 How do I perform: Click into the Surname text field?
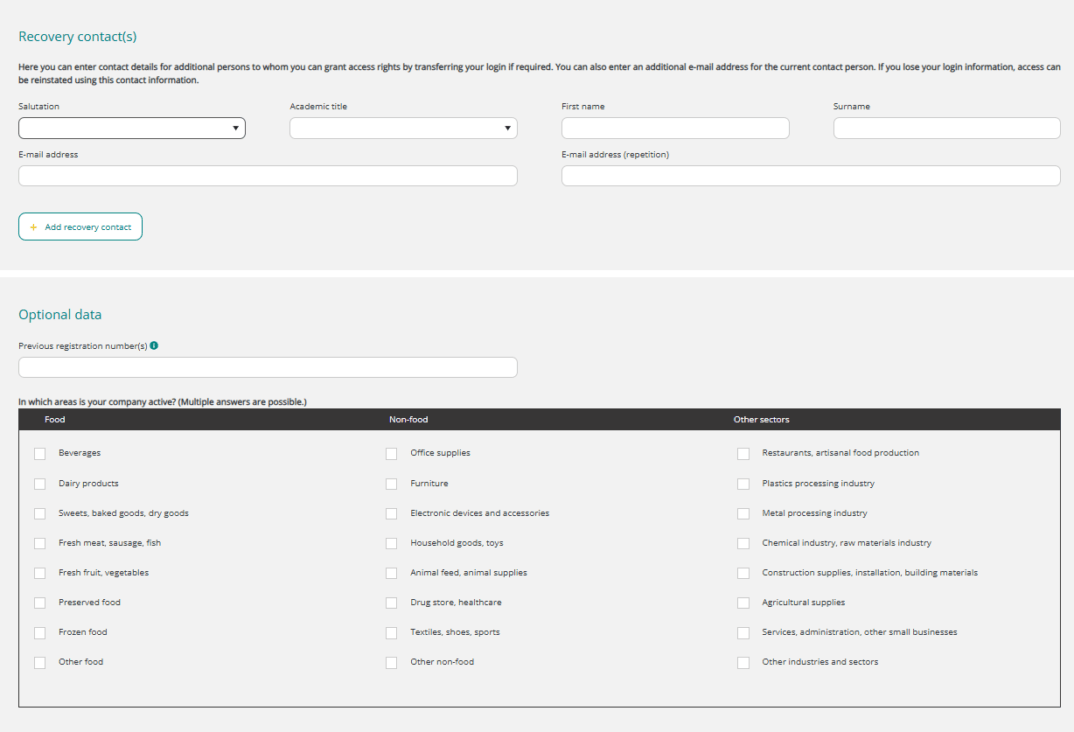click(946, 128)
